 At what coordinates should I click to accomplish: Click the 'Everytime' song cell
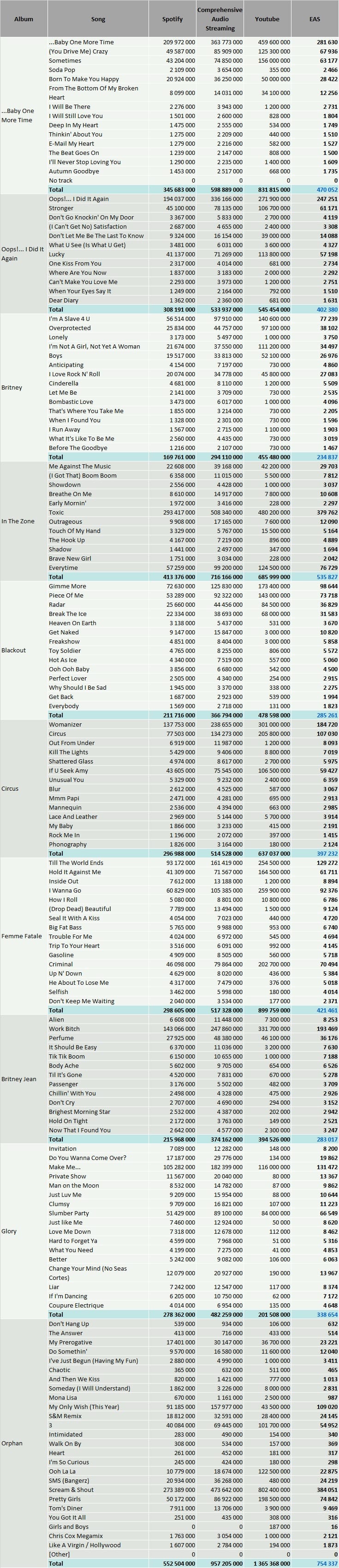pyautogui.click(x=98, y=568)
